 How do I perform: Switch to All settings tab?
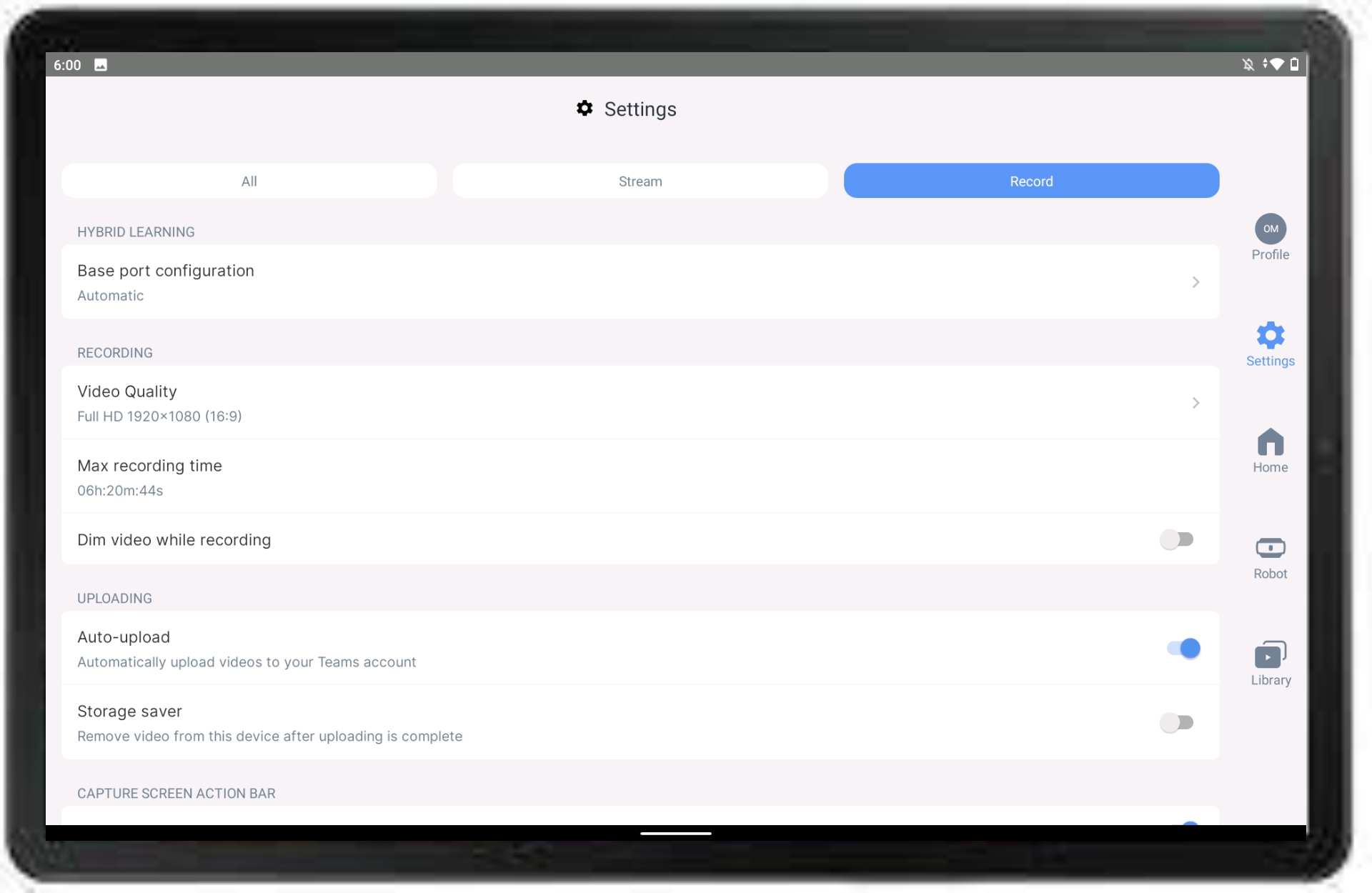click(249, 181)
